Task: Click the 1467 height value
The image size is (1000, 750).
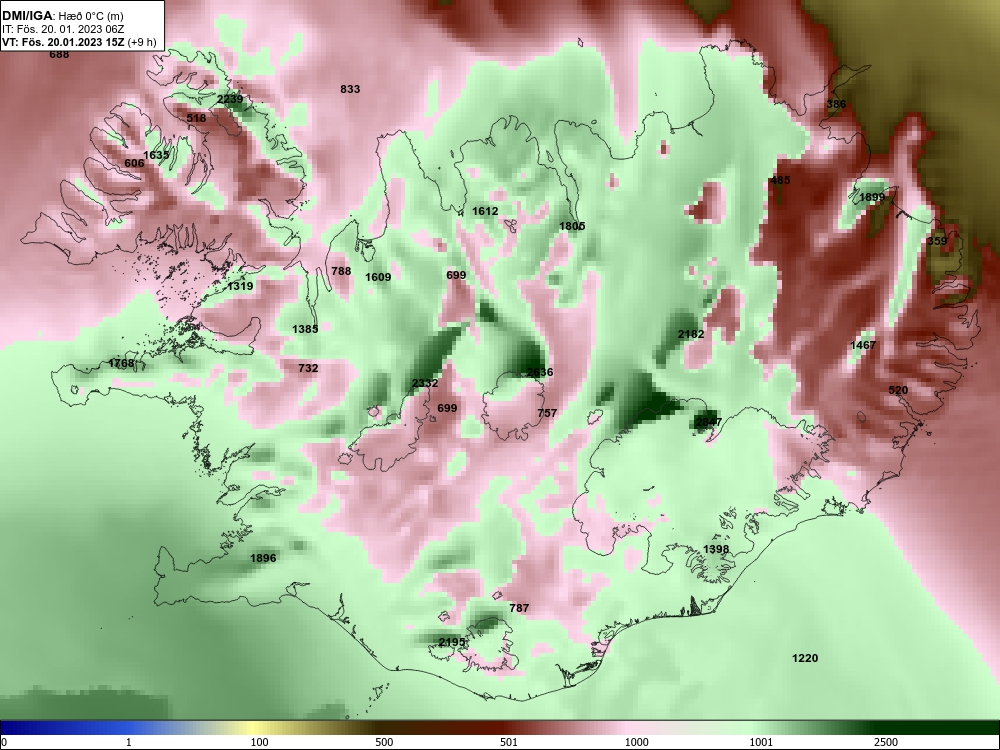Action: pos(863,345)
